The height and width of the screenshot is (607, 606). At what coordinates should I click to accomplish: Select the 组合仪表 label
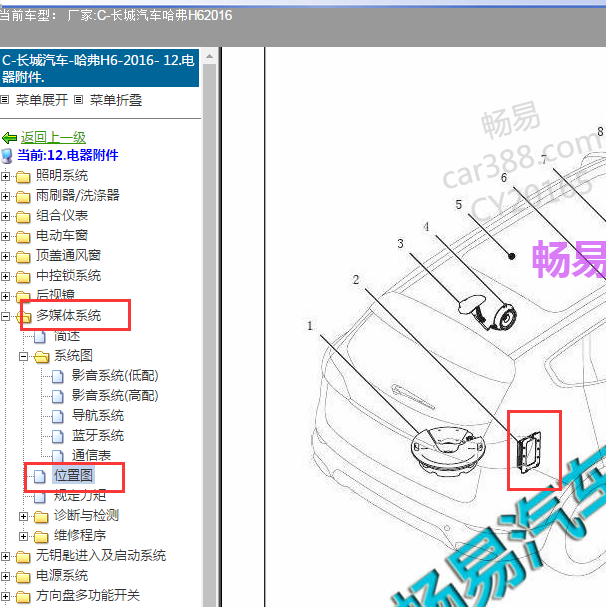[62, 215]
